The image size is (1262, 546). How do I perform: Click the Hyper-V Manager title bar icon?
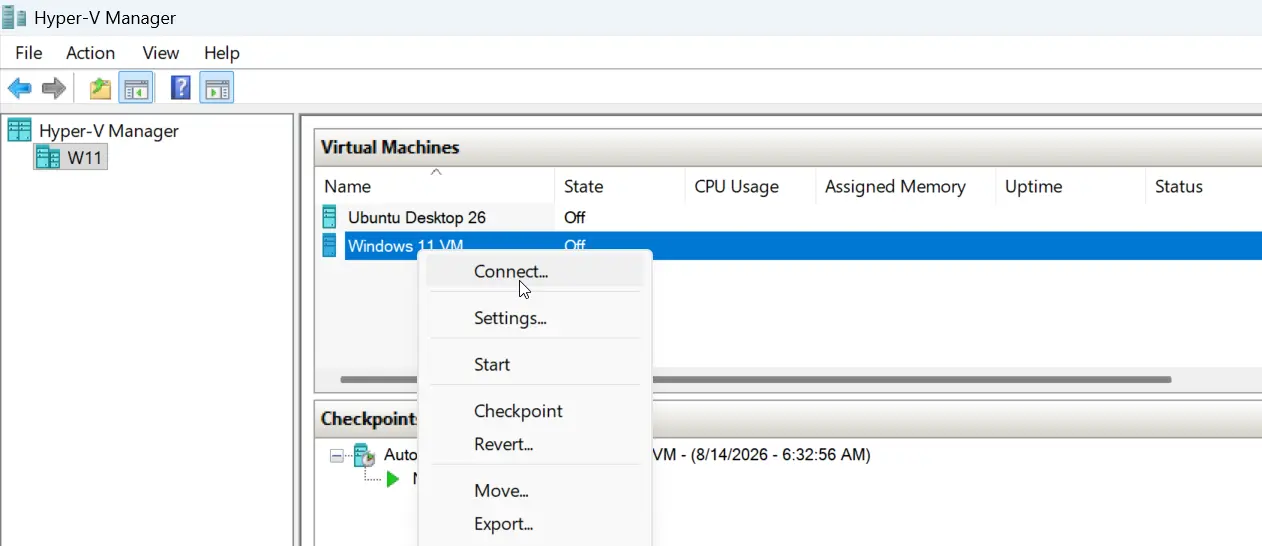point(15,17)
